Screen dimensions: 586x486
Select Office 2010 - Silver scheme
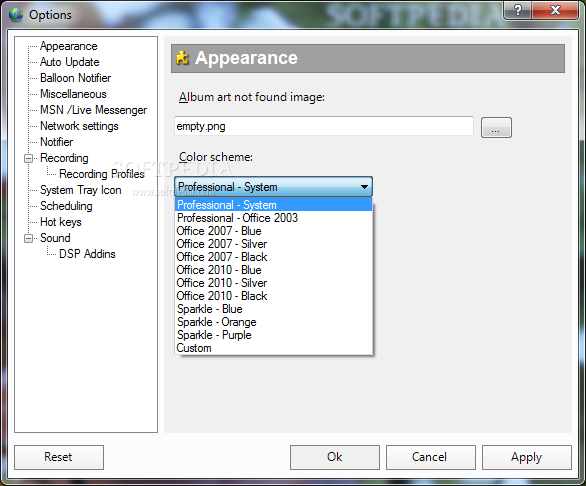(274, 283)
